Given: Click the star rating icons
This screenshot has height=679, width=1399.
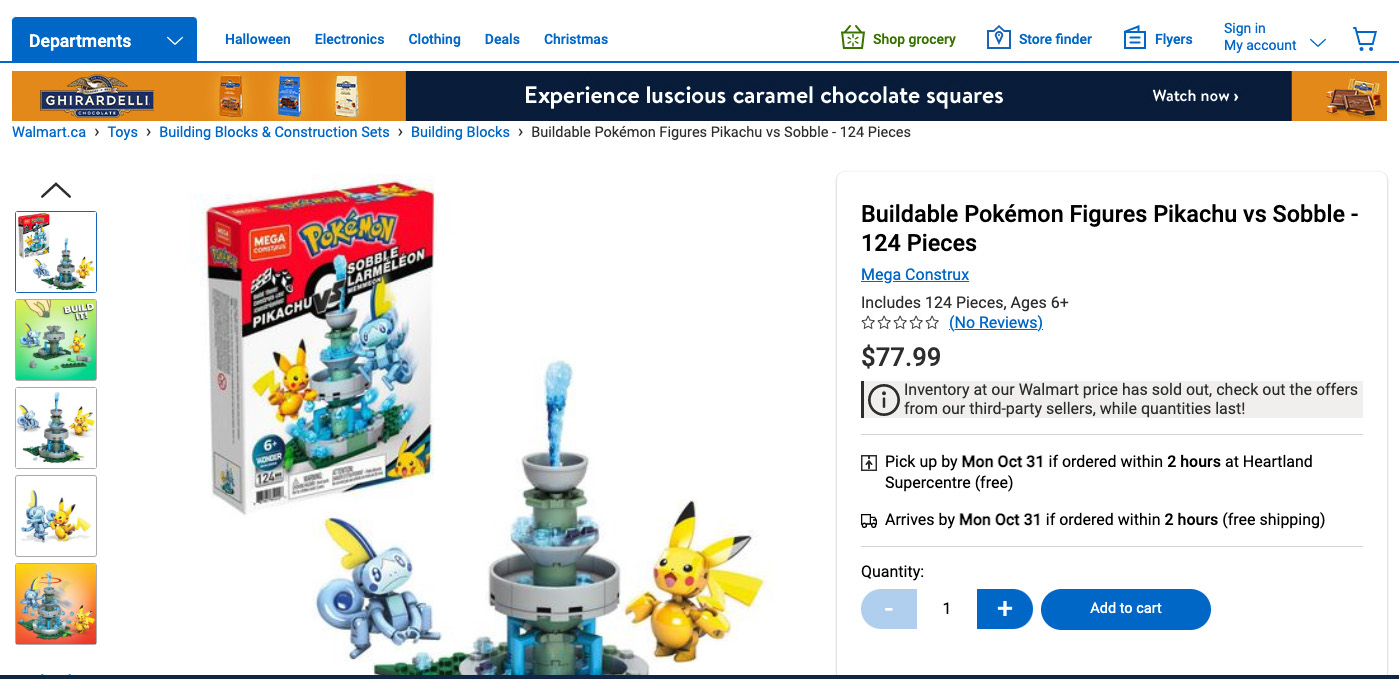Looking at the screenshot, I should [900, 323].
